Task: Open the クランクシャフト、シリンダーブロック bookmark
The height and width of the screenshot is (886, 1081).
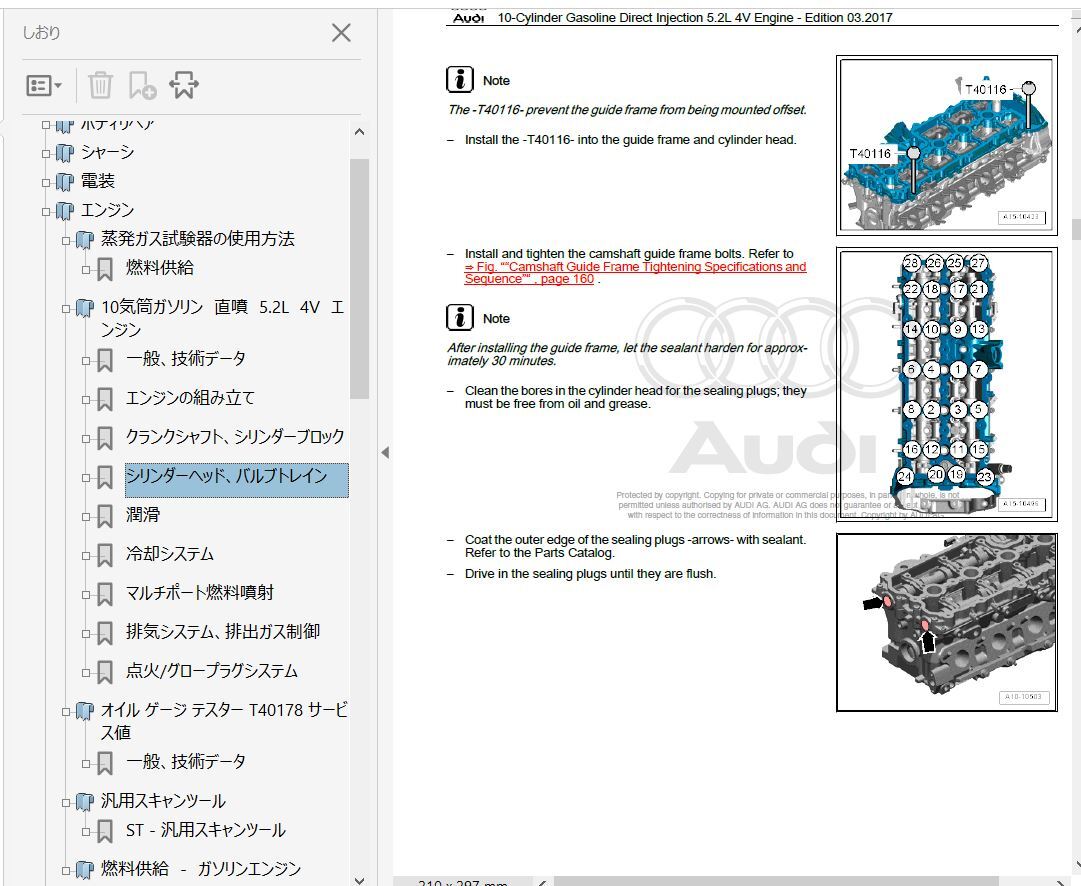Action: tap(235, 436)
